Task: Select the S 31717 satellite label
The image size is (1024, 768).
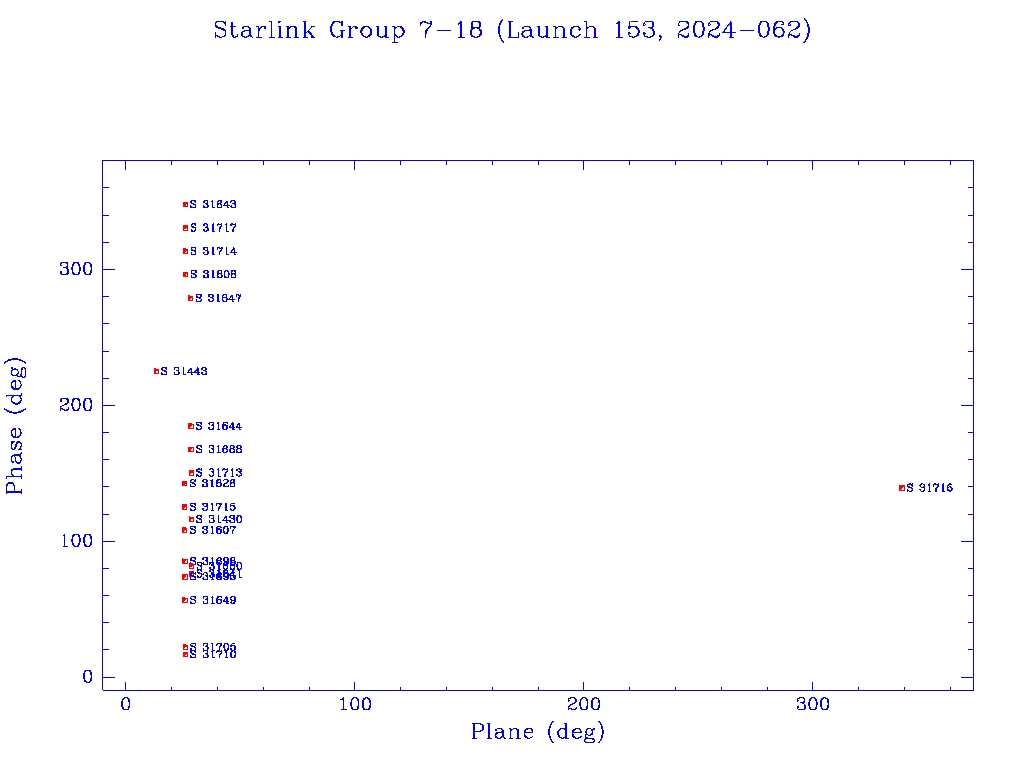Action: [213, 228]
